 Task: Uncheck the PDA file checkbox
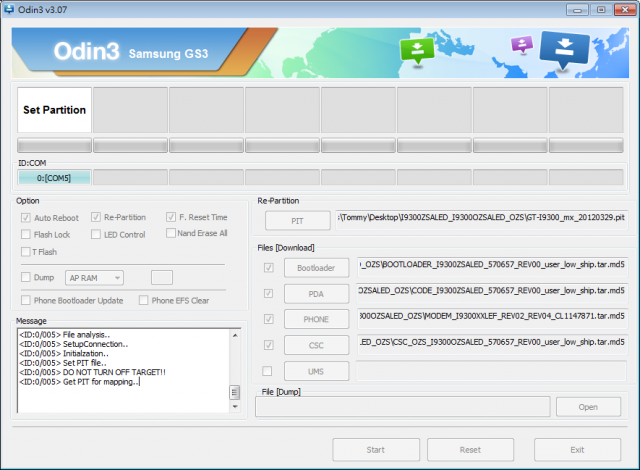(269, 293)
